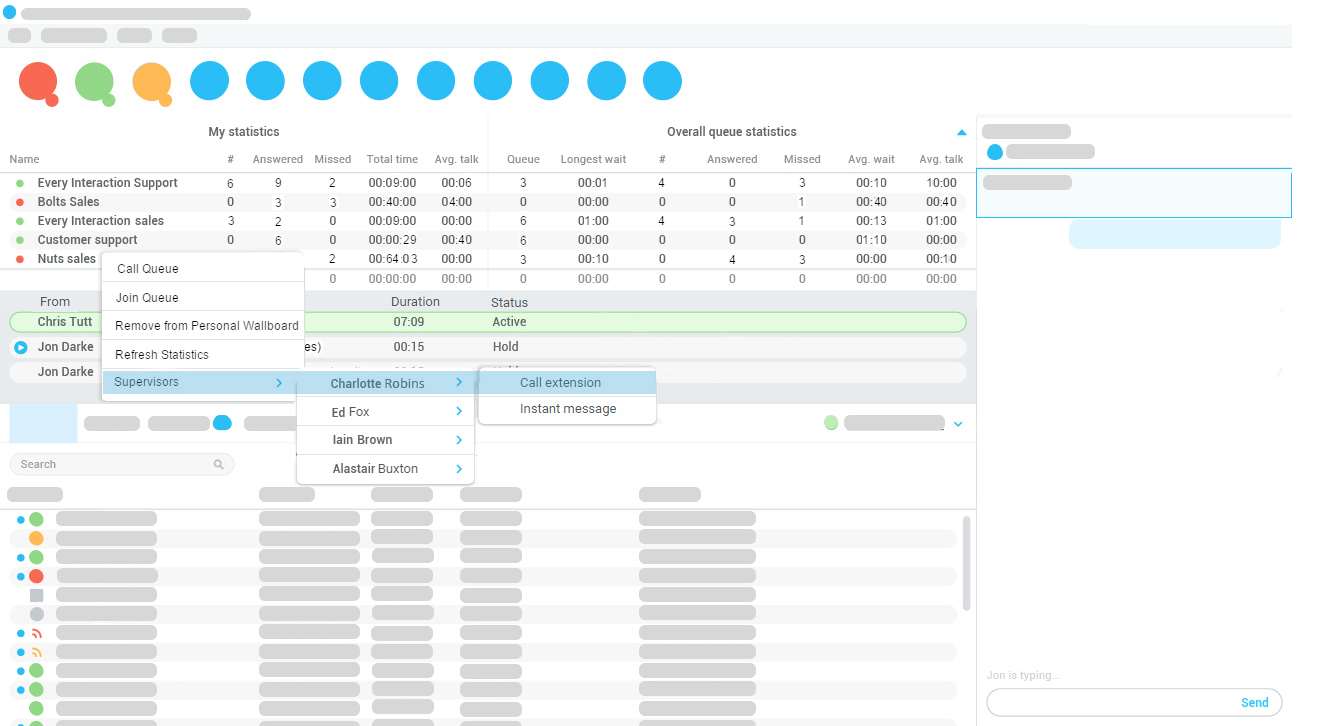Select the Every Interaction Support queue row
The width and height of the screenshot is (1320, 726).
(107, 183)
